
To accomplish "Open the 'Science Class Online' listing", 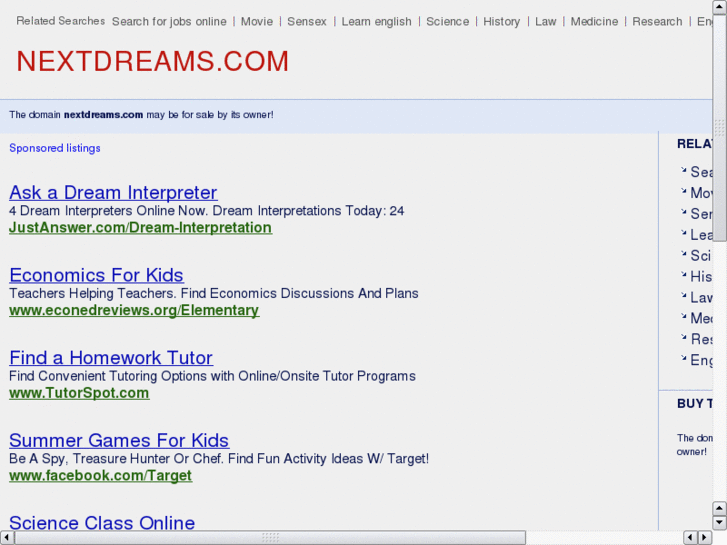I will (x=102, y=522).
